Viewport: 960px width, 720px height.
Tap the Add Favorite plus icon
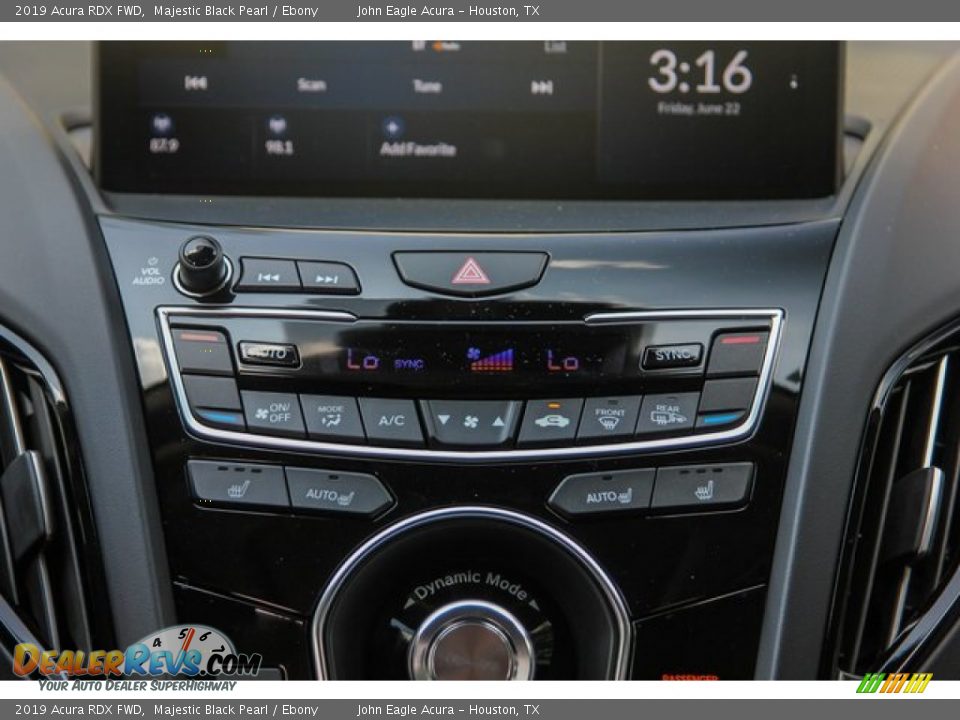click(392, 126)
